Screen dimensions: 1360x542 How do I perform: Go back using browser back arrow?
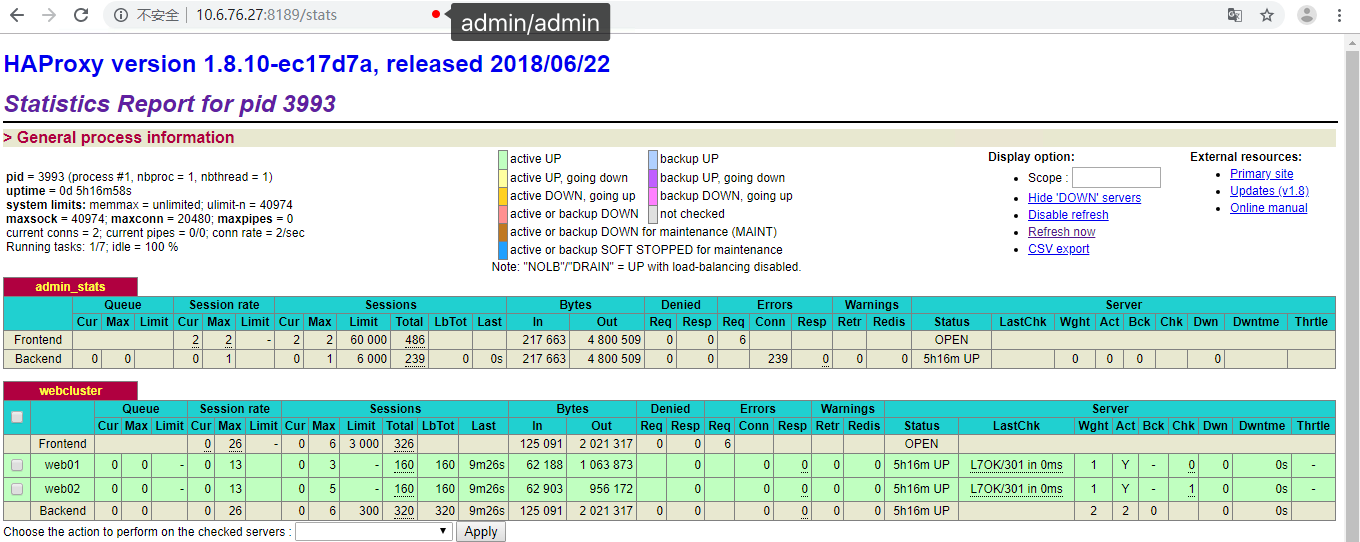coord(19,15)
